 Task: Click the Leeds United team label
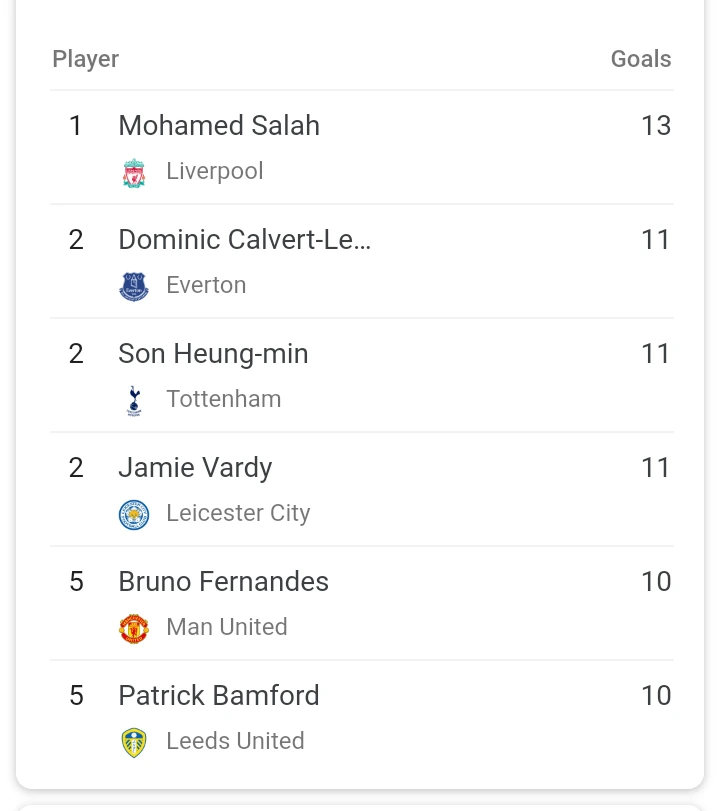click(235, 741)
